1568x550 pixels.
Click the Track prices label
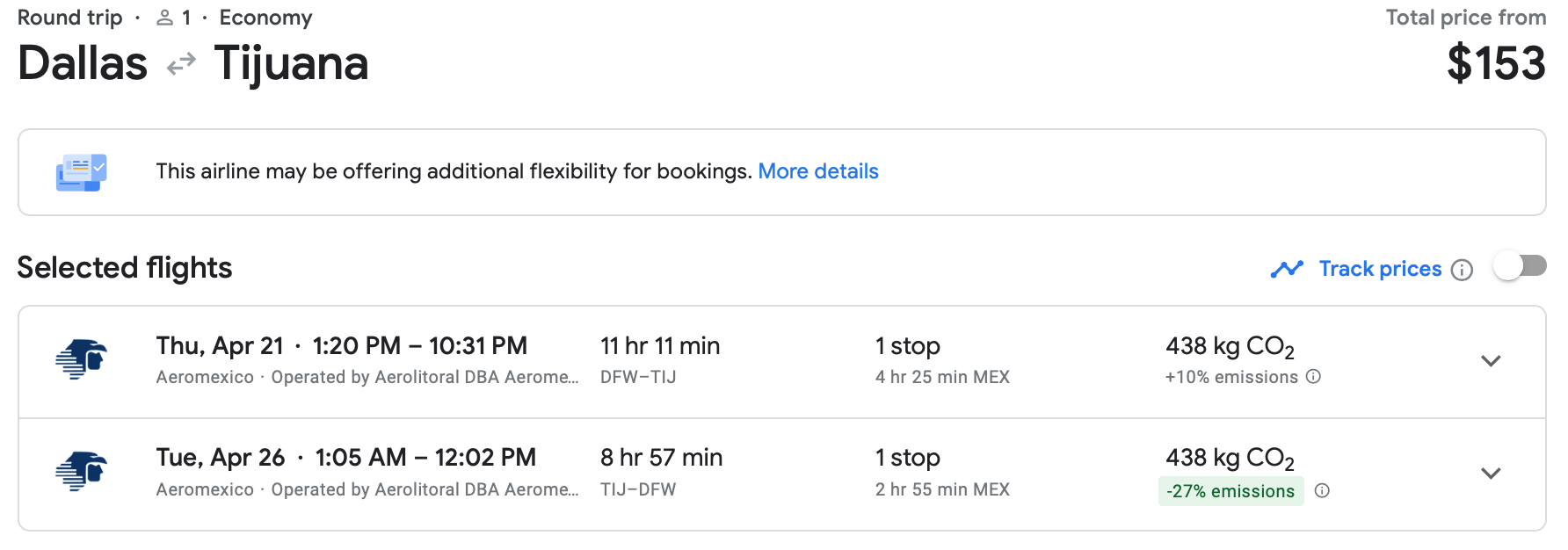[x=1380, y=269]
